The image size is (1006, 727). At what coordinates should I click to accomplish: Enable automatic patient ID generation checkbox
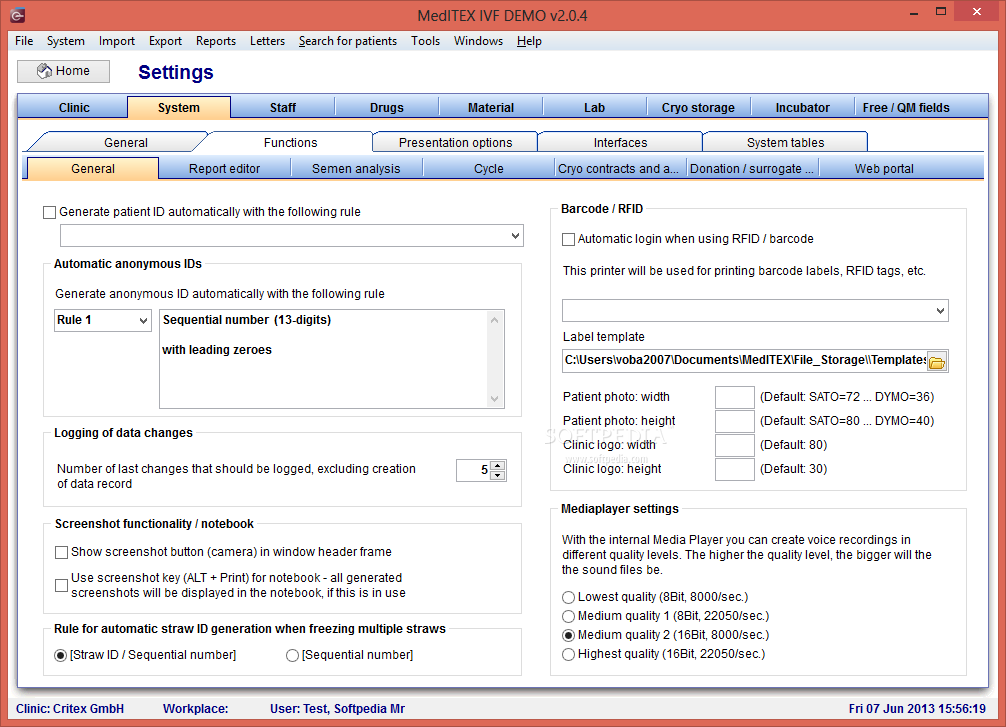pyautogui.click(x=49, y=212)
